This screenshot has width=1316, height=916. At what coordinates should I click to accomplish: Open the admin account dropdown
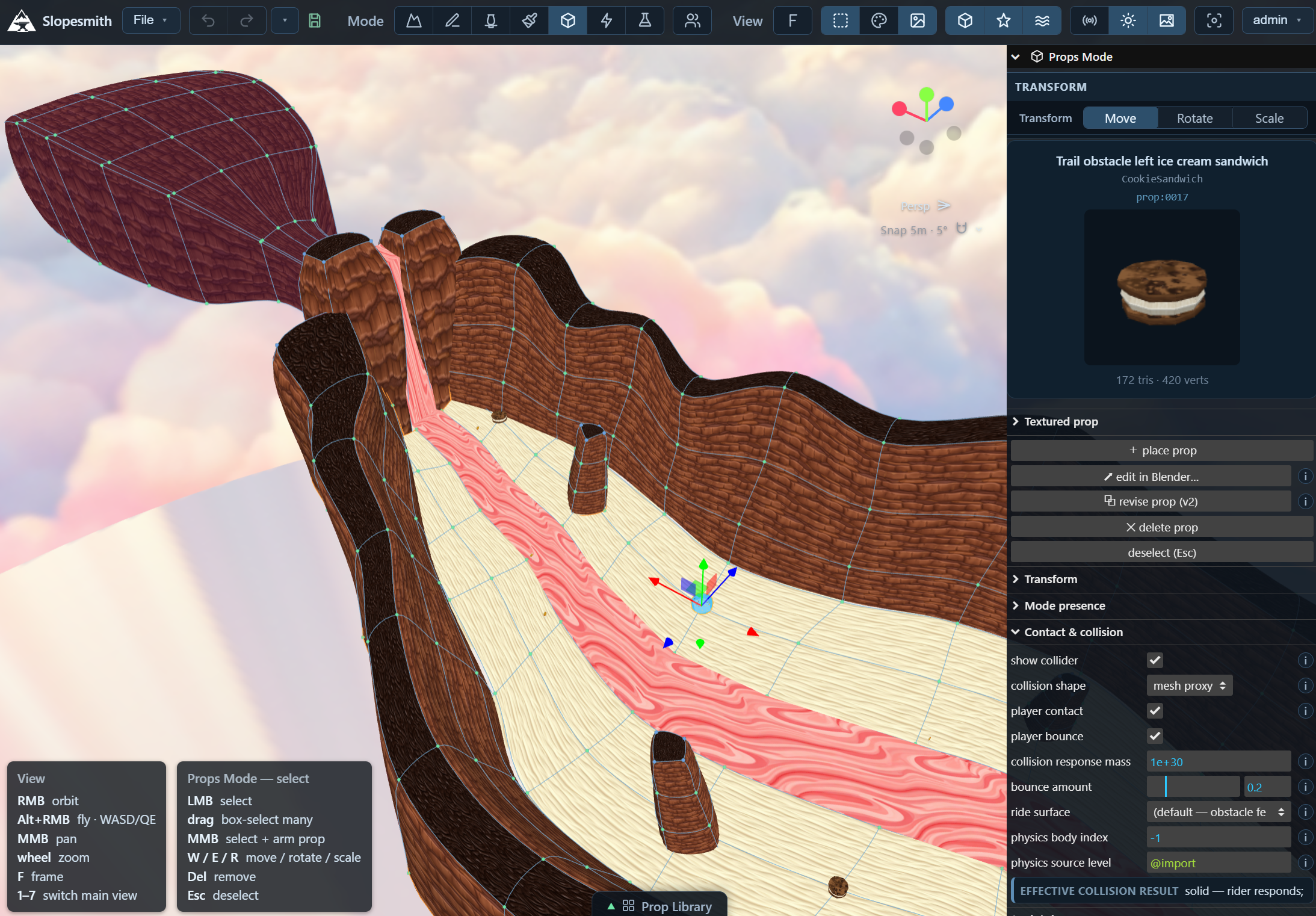[1277, 20]
